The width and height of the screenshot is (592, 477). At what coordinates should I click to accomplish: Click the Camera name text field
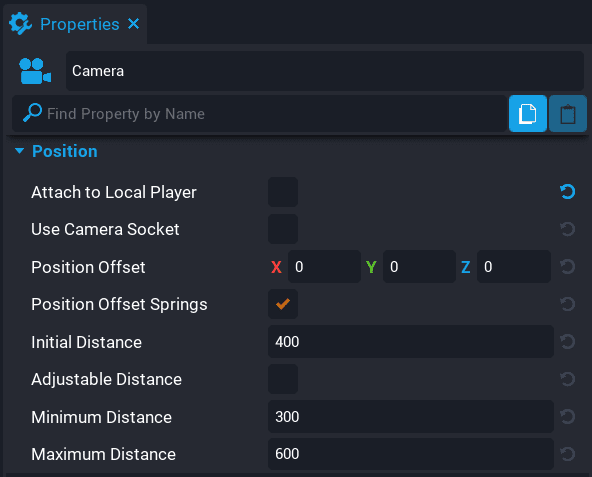coord(325,71)
